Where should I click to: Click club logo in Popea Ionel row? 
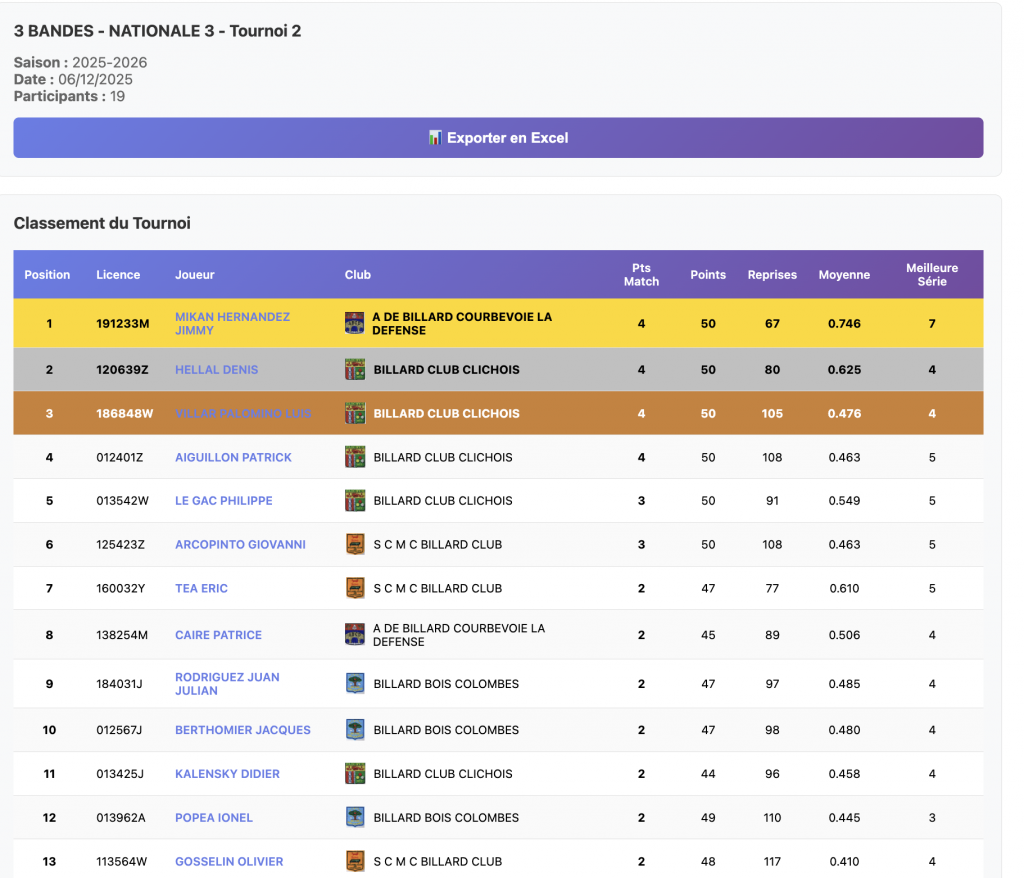[355, 818]
